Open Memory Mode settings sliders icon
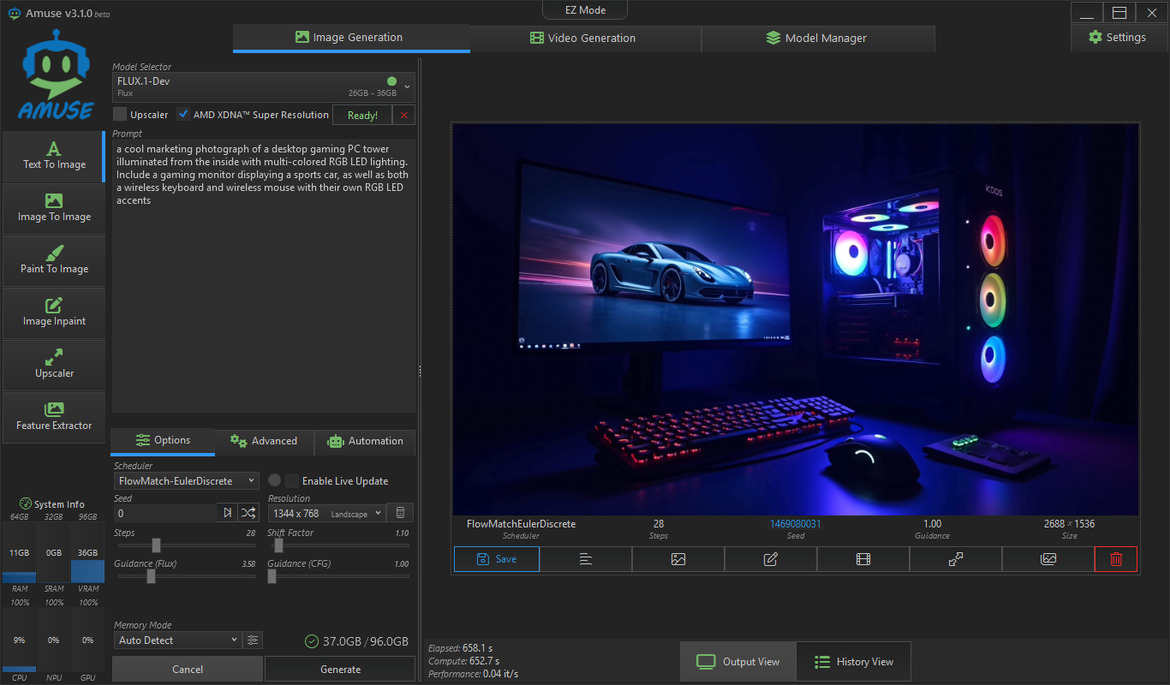 [x=253, y=640]
